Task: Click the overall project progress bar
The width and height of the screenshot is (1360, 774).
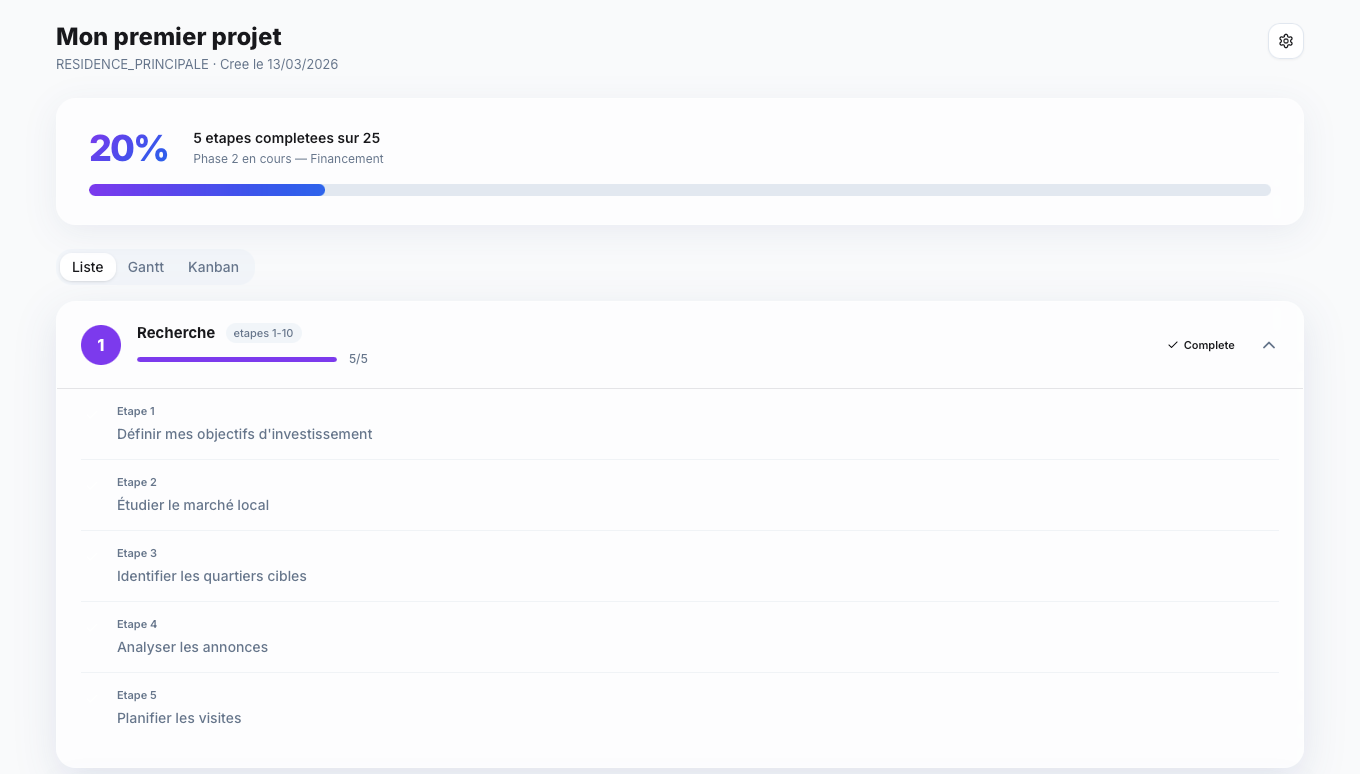Action: point(679,190)
